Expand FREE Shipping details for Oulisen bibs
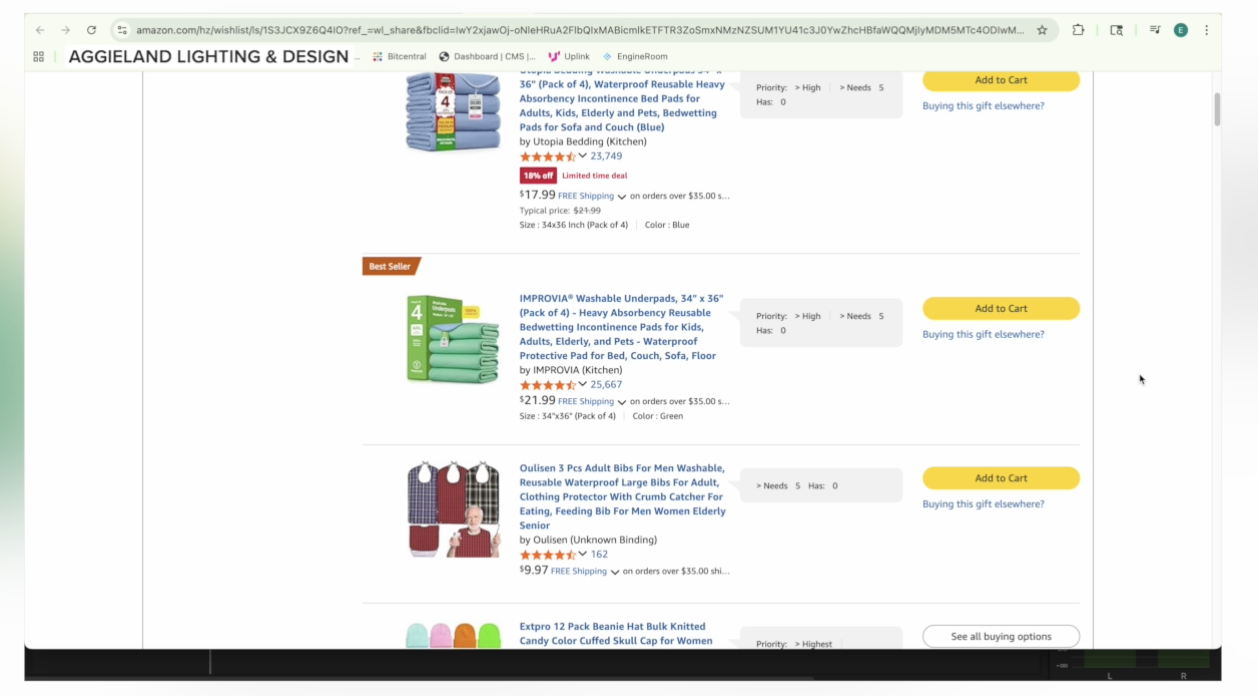 [x=615, y=572]
